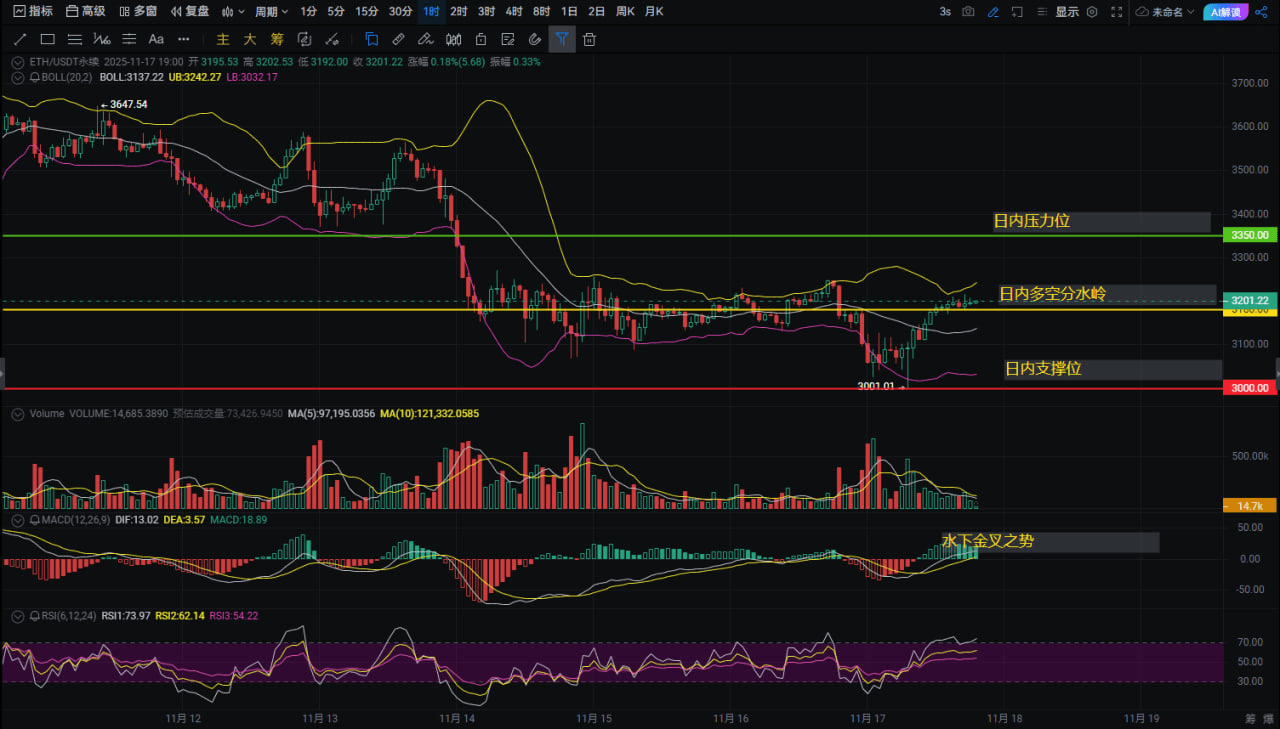Viewport: 1280px width, 729px height.
Task: Switch to the 15分 timeframe
Action: coord(367,12)
